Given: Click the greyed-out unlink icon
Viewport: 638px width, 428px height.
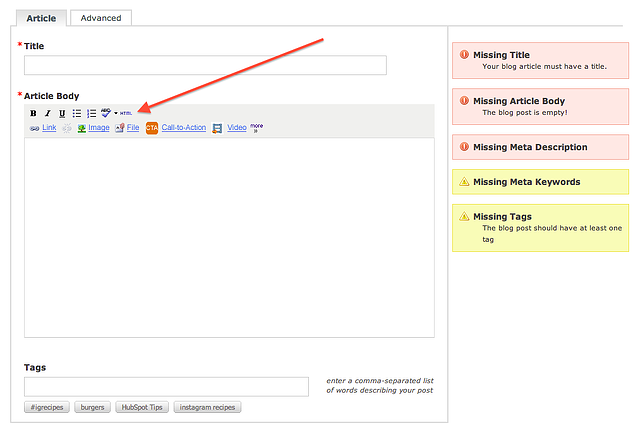Looking at the screenshot, I should click(67, 128).
